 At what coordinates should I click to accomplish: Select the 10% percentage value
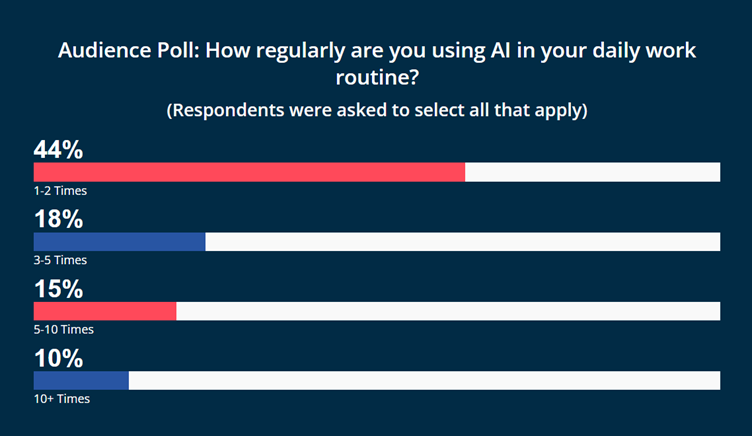(x=59, y=358)
